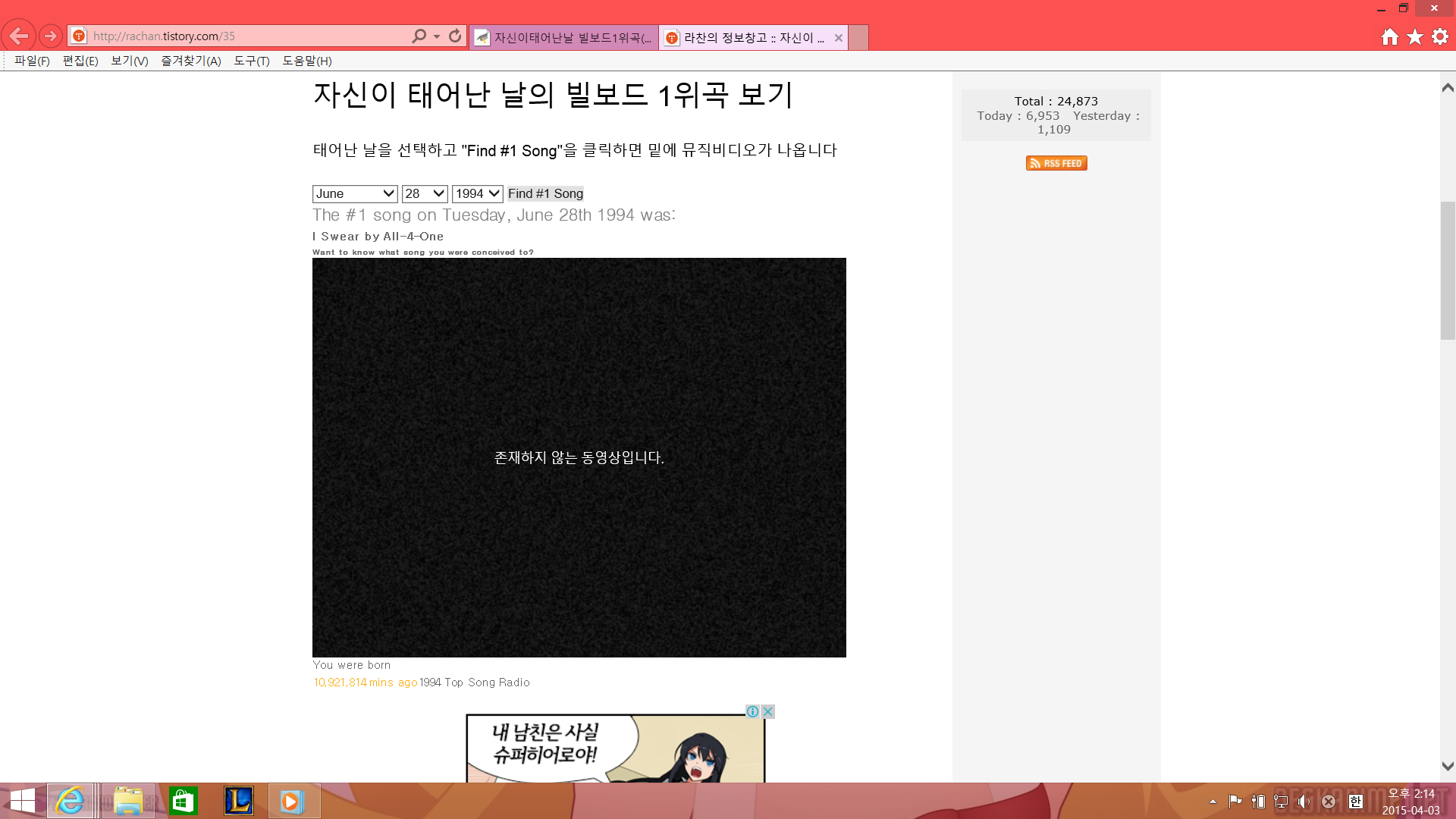1456x819 pixels.
Task: Open Internet Explorer in the taskbar
Action: tap(71, 801)
